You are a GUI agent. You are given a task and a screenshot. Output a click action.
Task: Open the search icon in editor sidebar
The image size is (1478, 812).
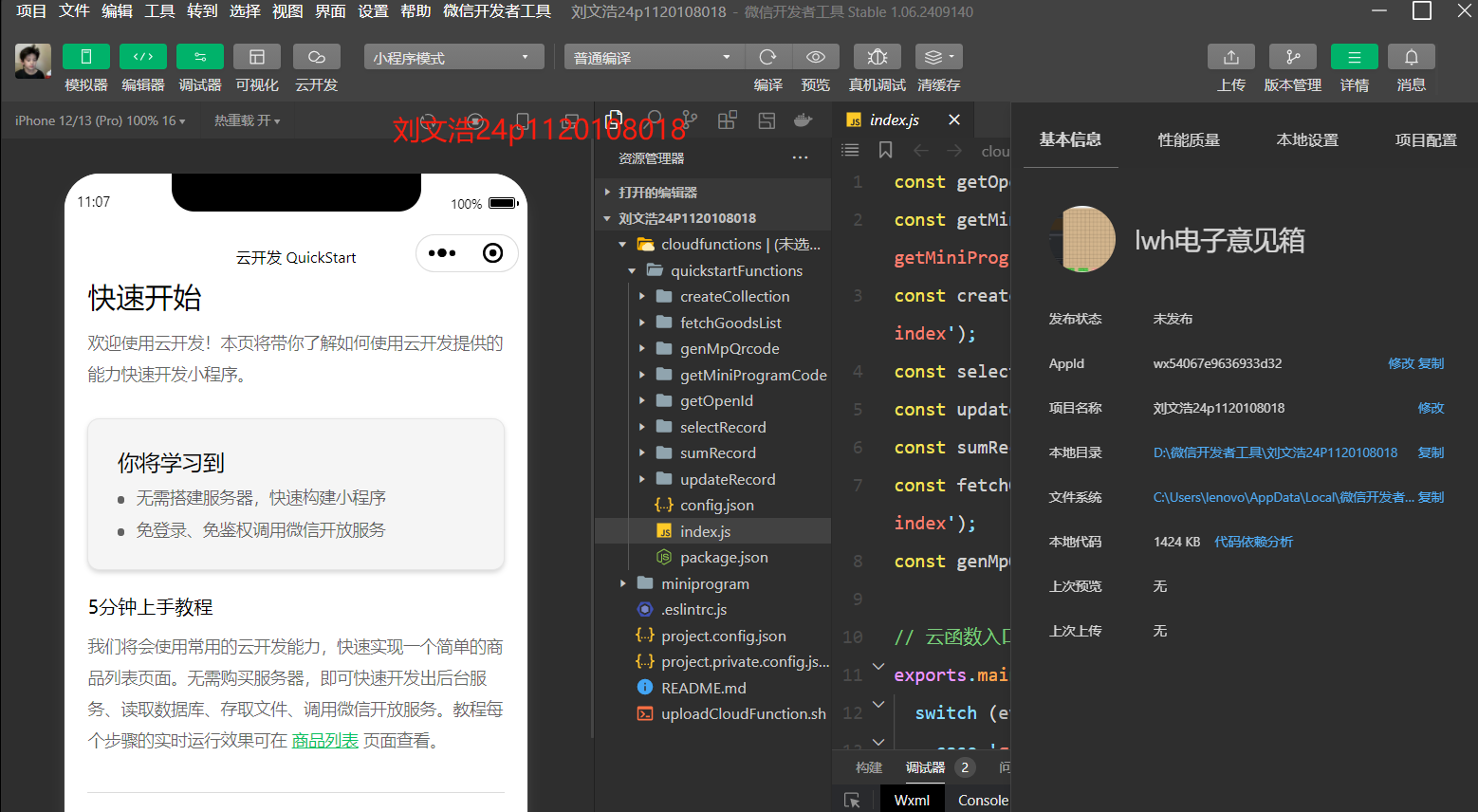[x=653, y=120]
